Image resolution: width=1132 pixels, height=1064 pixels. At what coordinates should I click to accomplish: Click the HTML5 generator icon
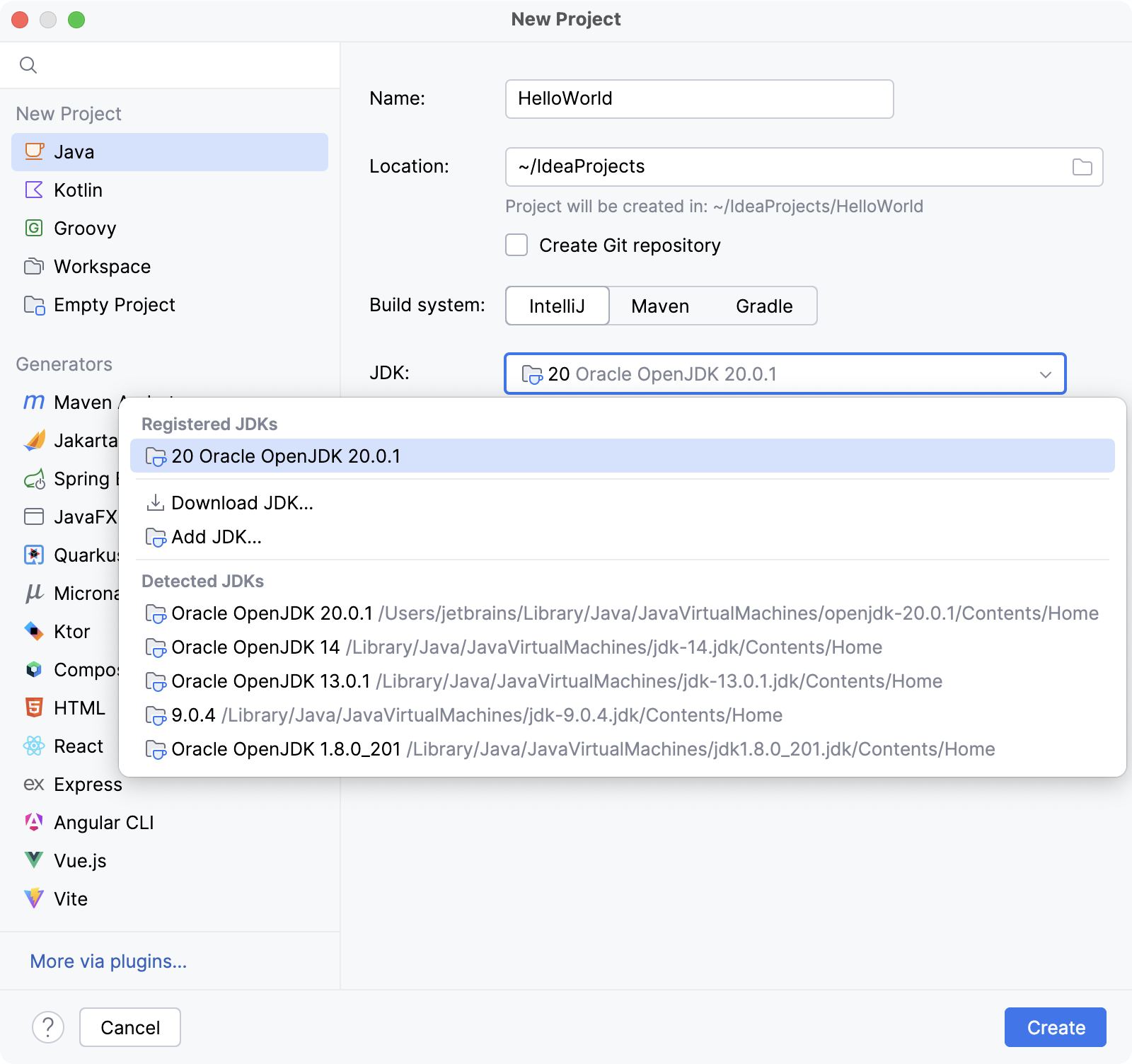(x=34, y=707)
